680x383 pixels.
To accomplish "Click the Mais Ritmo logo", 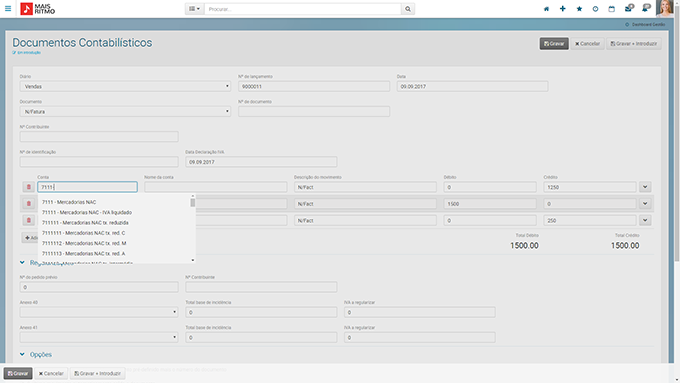I will 38,9.
